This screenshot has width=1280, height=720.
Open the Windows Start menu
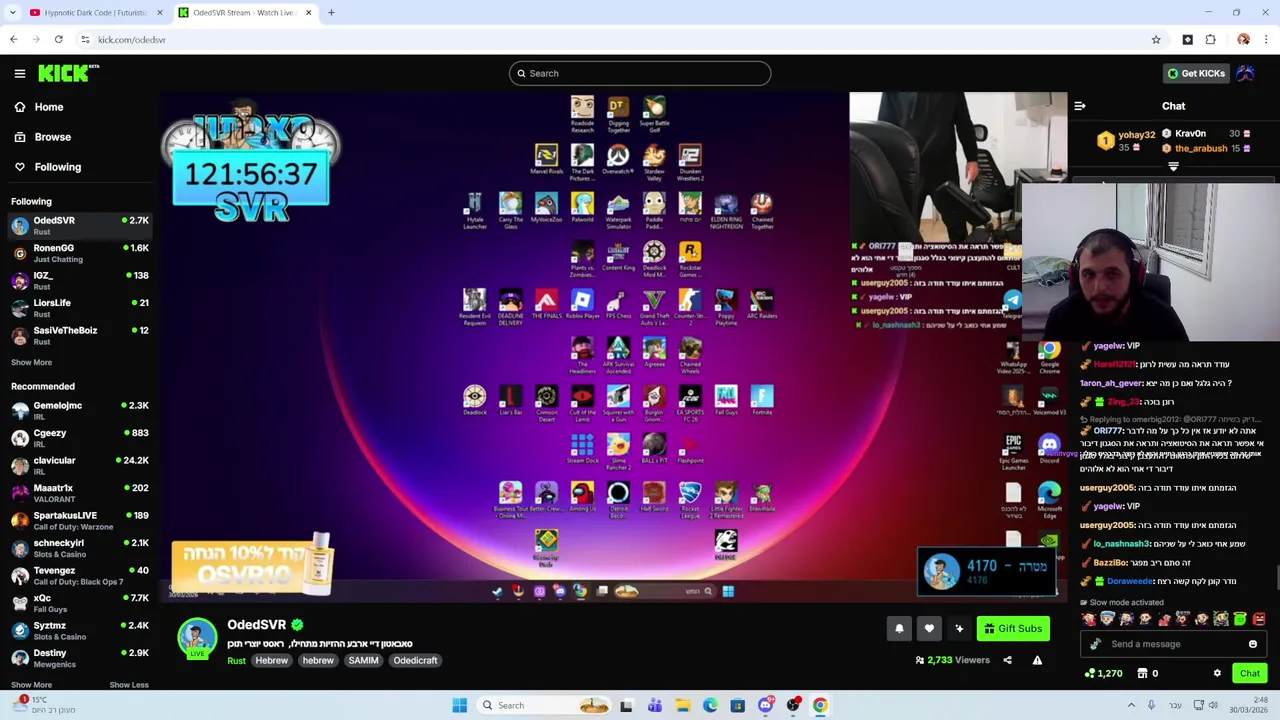point(460,705)
